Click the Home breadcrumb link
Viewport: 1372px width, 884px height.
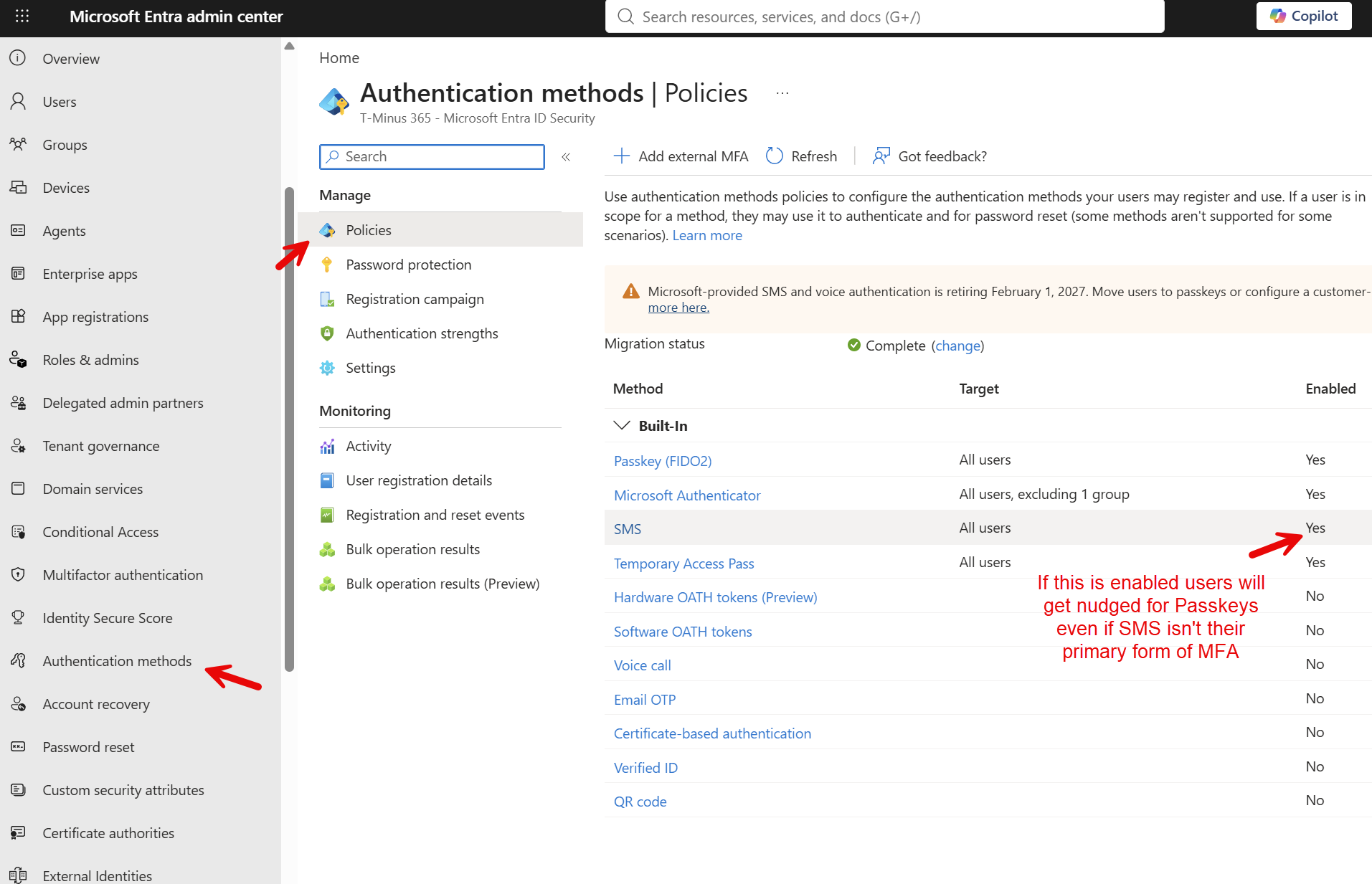[339, 57]
